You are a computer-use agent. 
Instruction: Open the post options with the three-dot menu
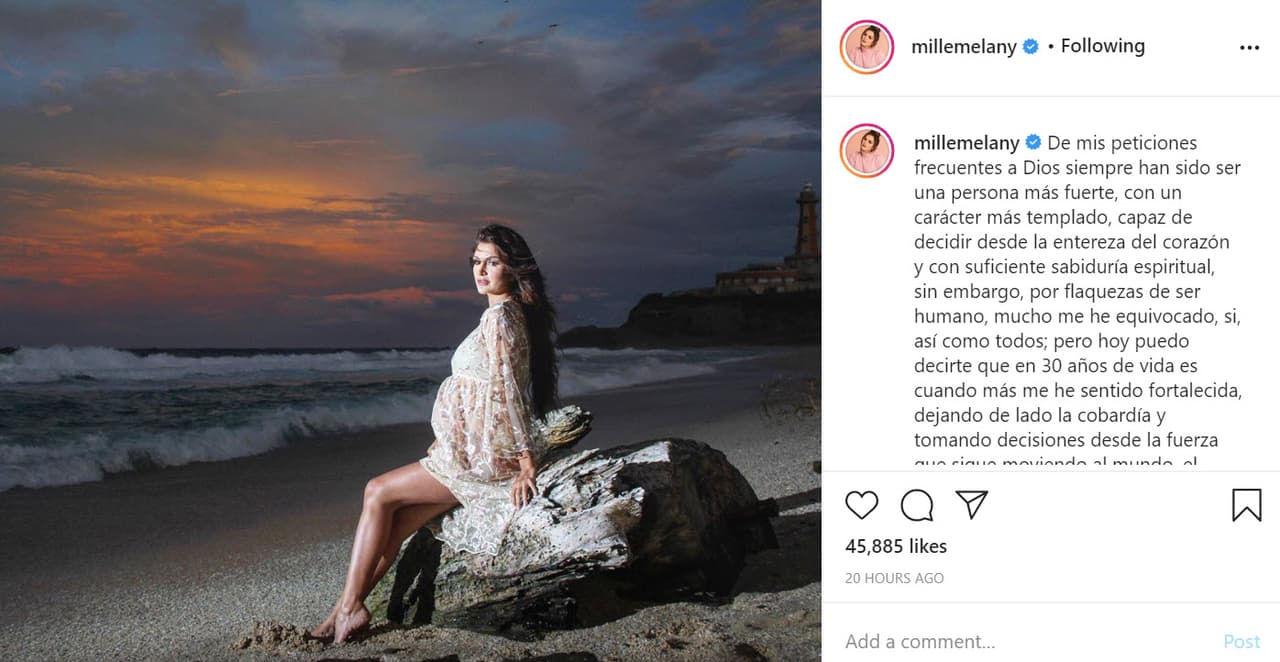pos(1249,46)
